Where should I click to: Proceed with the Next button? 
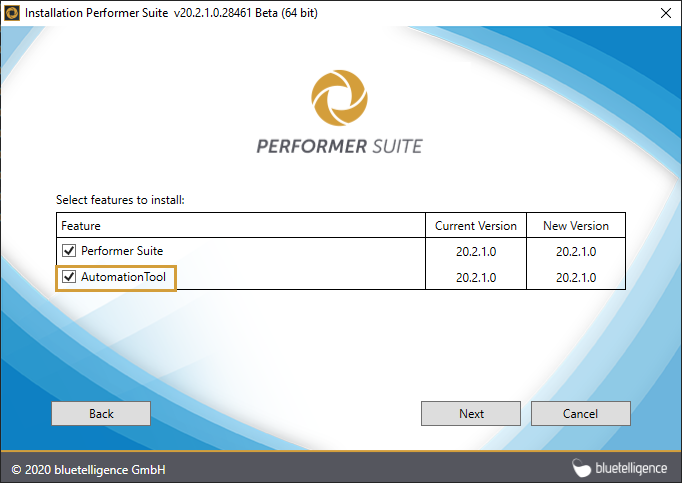click(x=471, y=414)
